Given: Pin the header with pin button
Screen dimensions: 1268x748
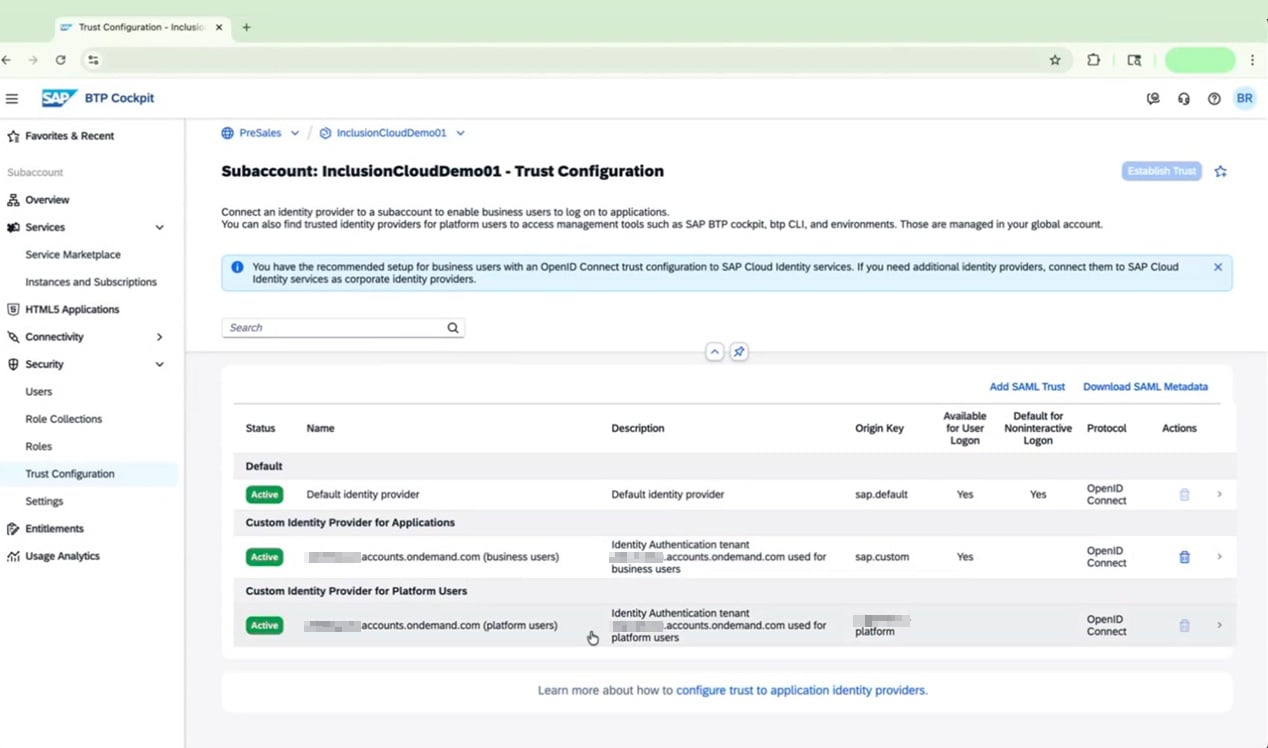Looking at the screenshot, I should 739,352.
